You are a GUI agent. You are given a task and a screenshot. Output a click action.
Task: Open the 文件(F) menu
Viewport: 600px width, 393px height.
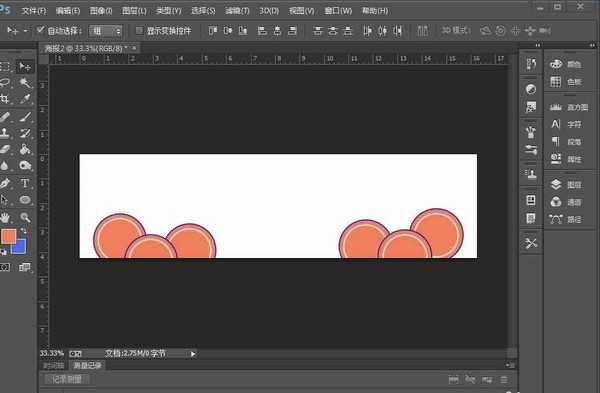tap(34, 11)
